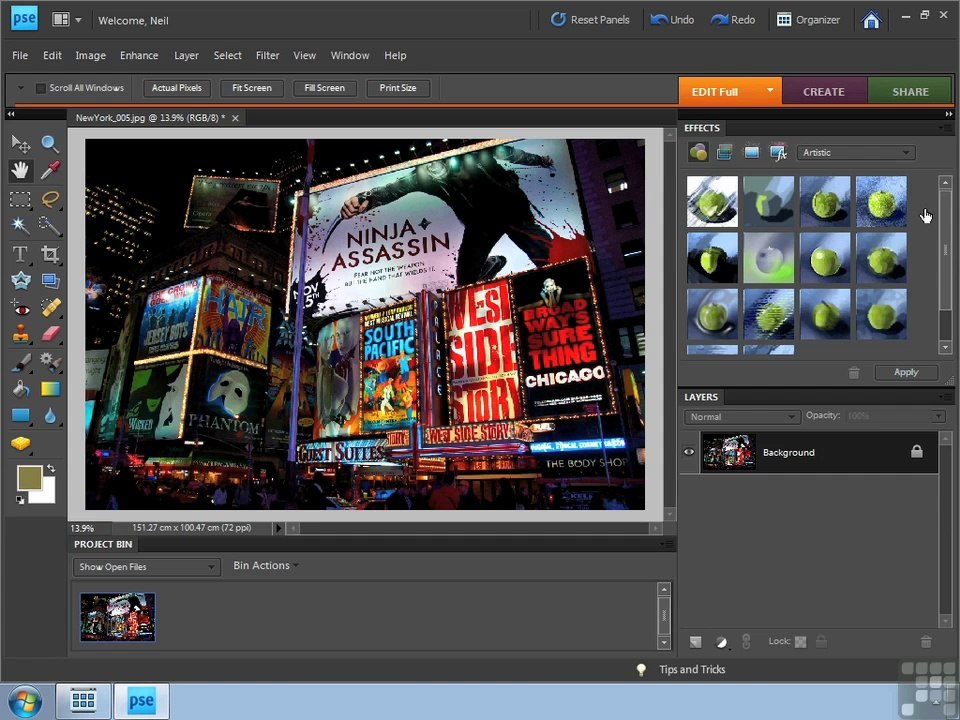The image size is (960, 720).
Task: Toggle lock transparent pixels in Layers
Action: pyautogui.click(x=800, y=642)
